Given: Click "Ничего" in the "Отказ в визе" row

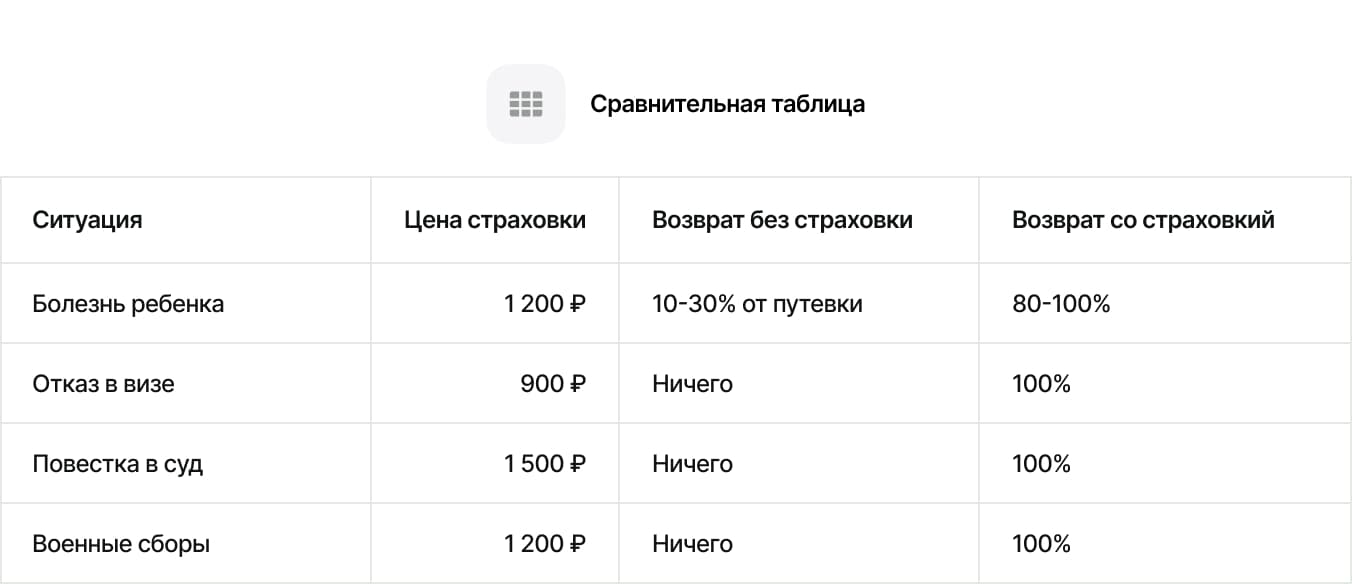Looking at the screenshot, I should click(x=692, y=383).
